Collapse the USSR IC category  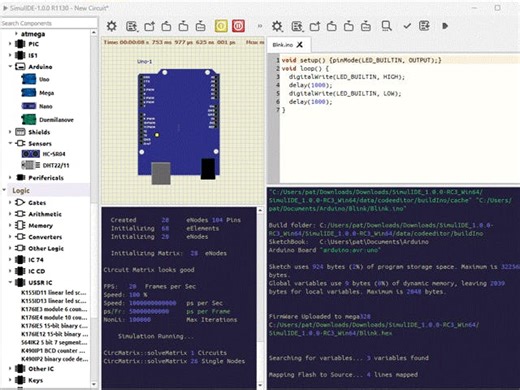(10, 282)
